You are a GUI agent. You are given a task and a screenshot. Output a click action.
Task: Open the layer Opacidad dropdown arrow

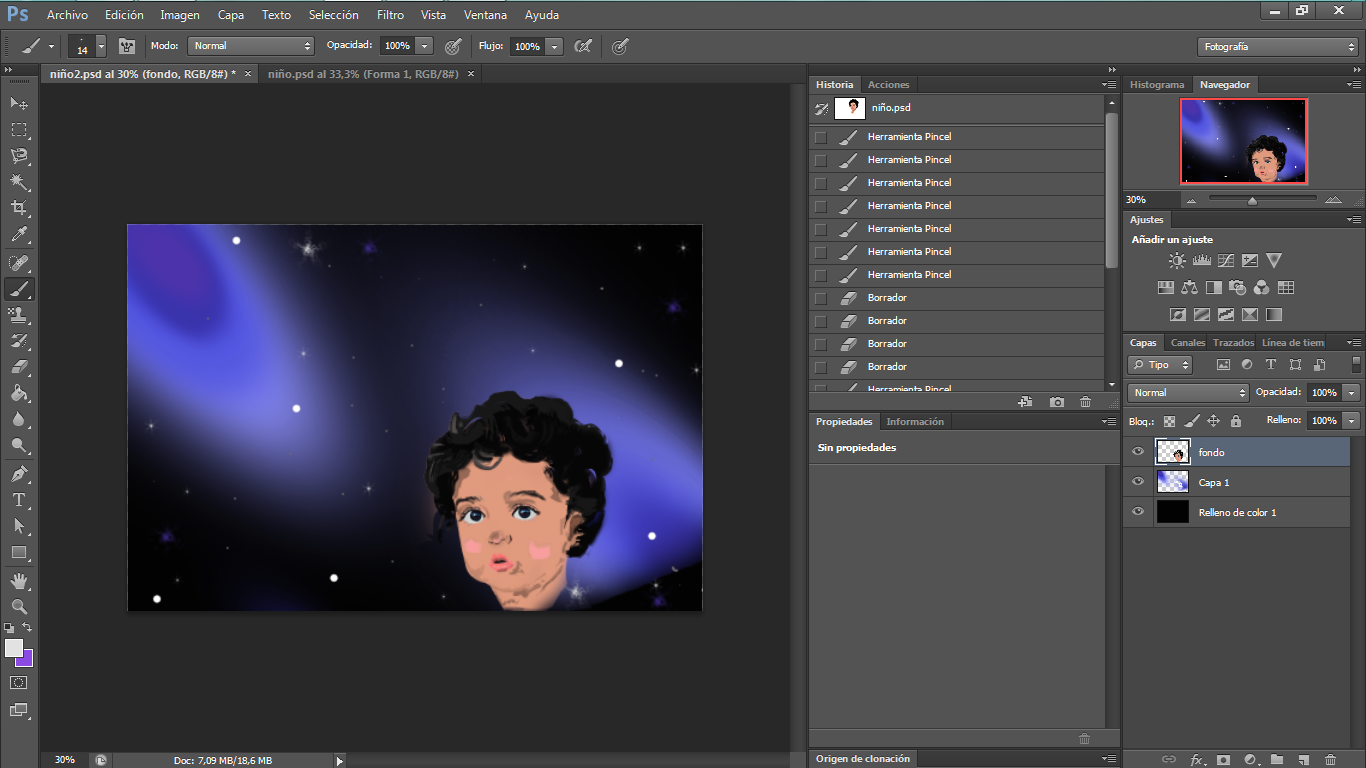pyautogui.click(x=1352, y=393)
